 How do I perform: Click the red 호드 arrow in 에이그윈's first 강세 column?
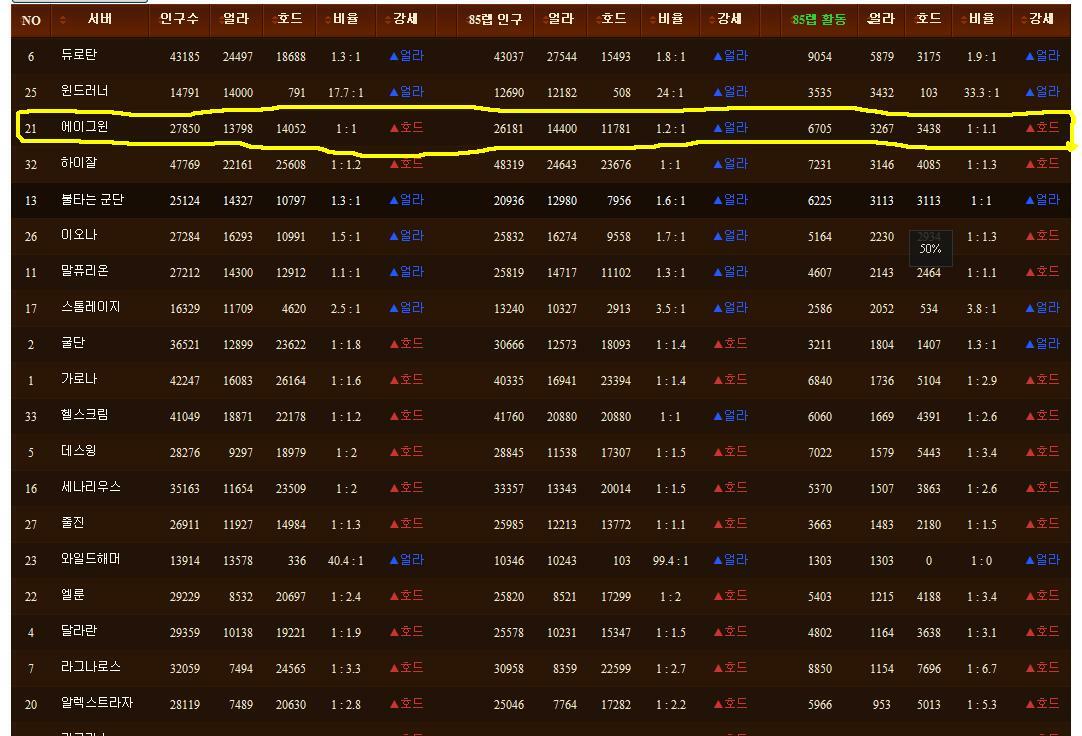point(406,128)
